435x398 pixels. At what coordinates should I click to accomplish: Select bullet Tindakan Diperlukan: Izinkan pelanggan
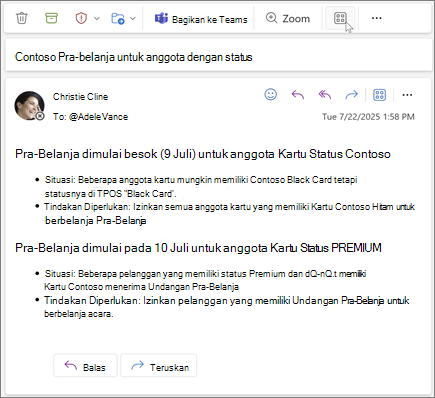pyautogui.click(x=227, y=307)
